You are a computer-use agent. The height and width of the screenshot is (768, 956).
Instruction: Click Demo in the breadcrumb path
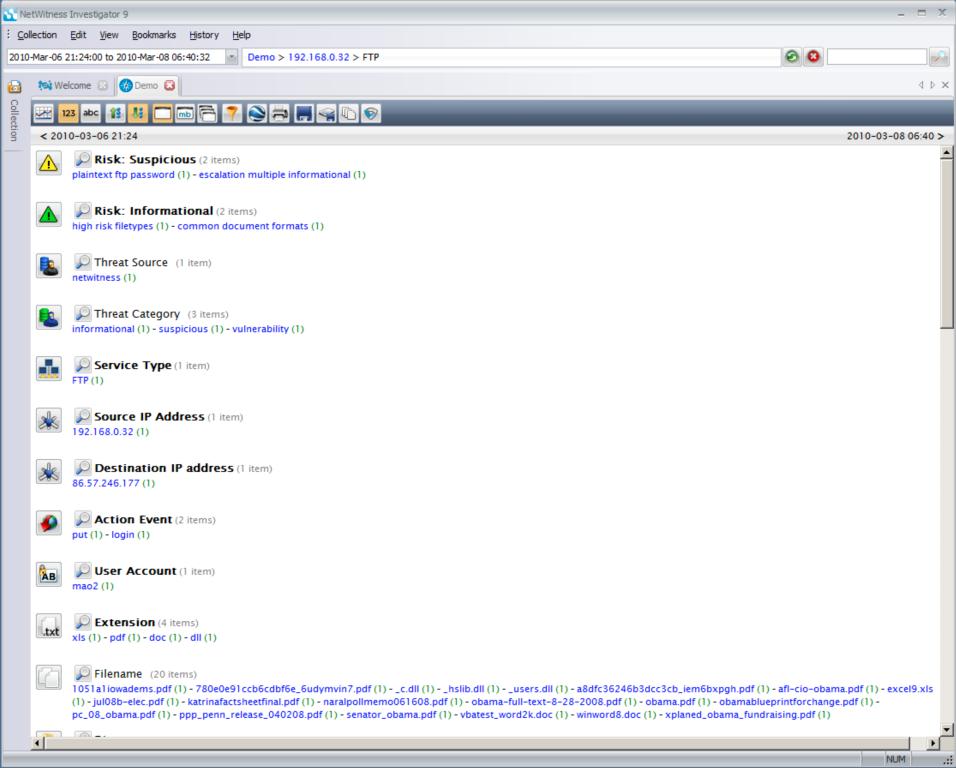(261, 57)
